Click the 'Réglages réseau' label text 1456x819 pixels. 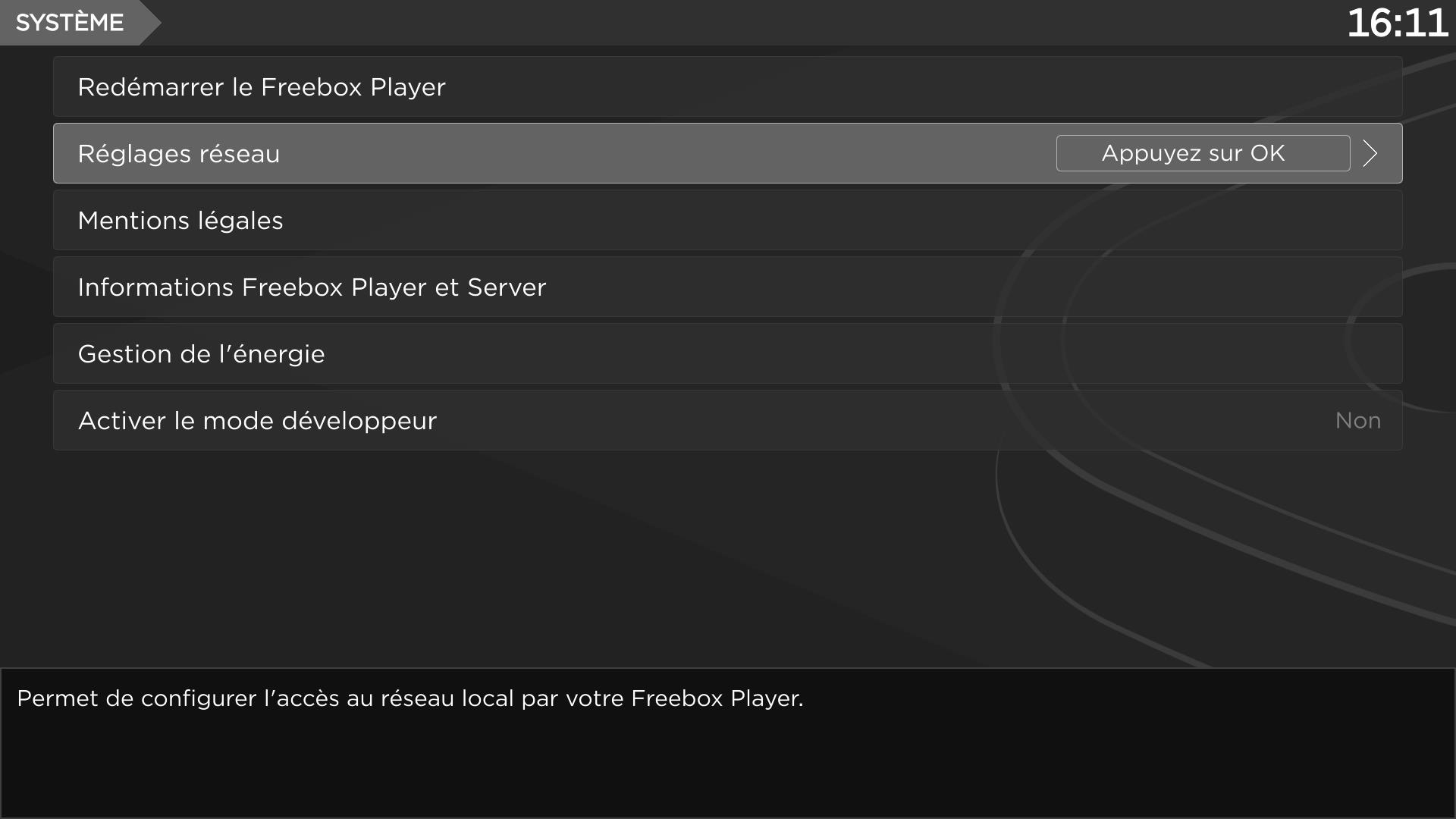(179, 154)
